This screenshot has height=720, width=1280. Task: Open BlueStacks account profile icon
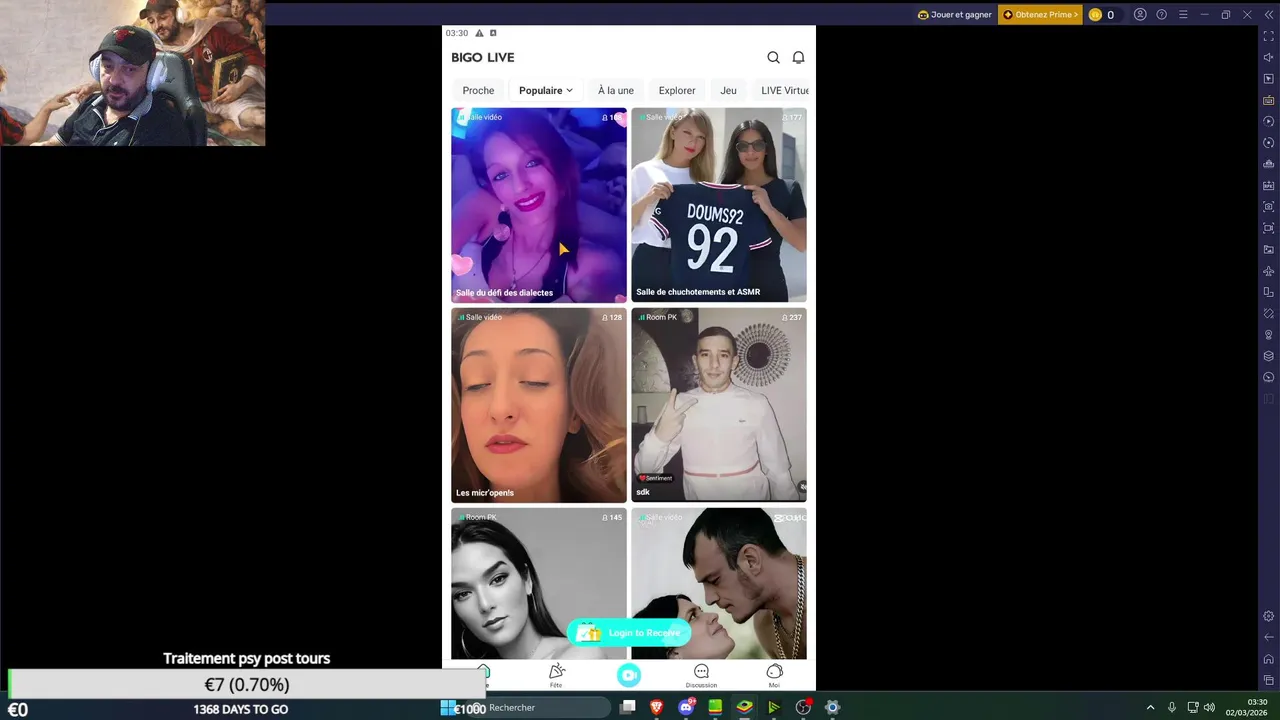(x=1140, y=15)
